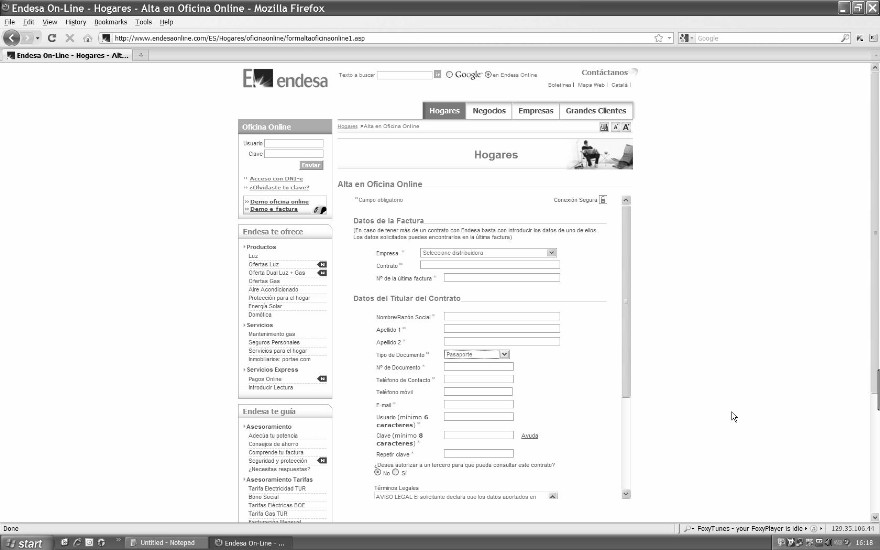Open the Windows Start button

(x=26, y=543)
